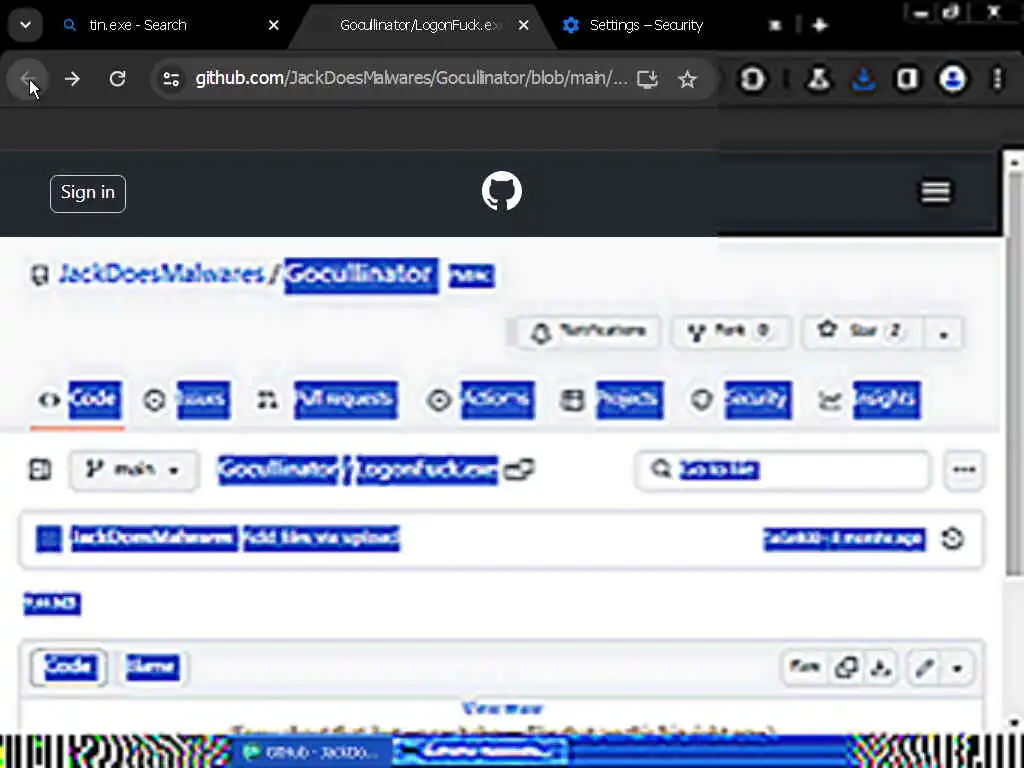Bookmark this page with the star icon

[687, 79]
